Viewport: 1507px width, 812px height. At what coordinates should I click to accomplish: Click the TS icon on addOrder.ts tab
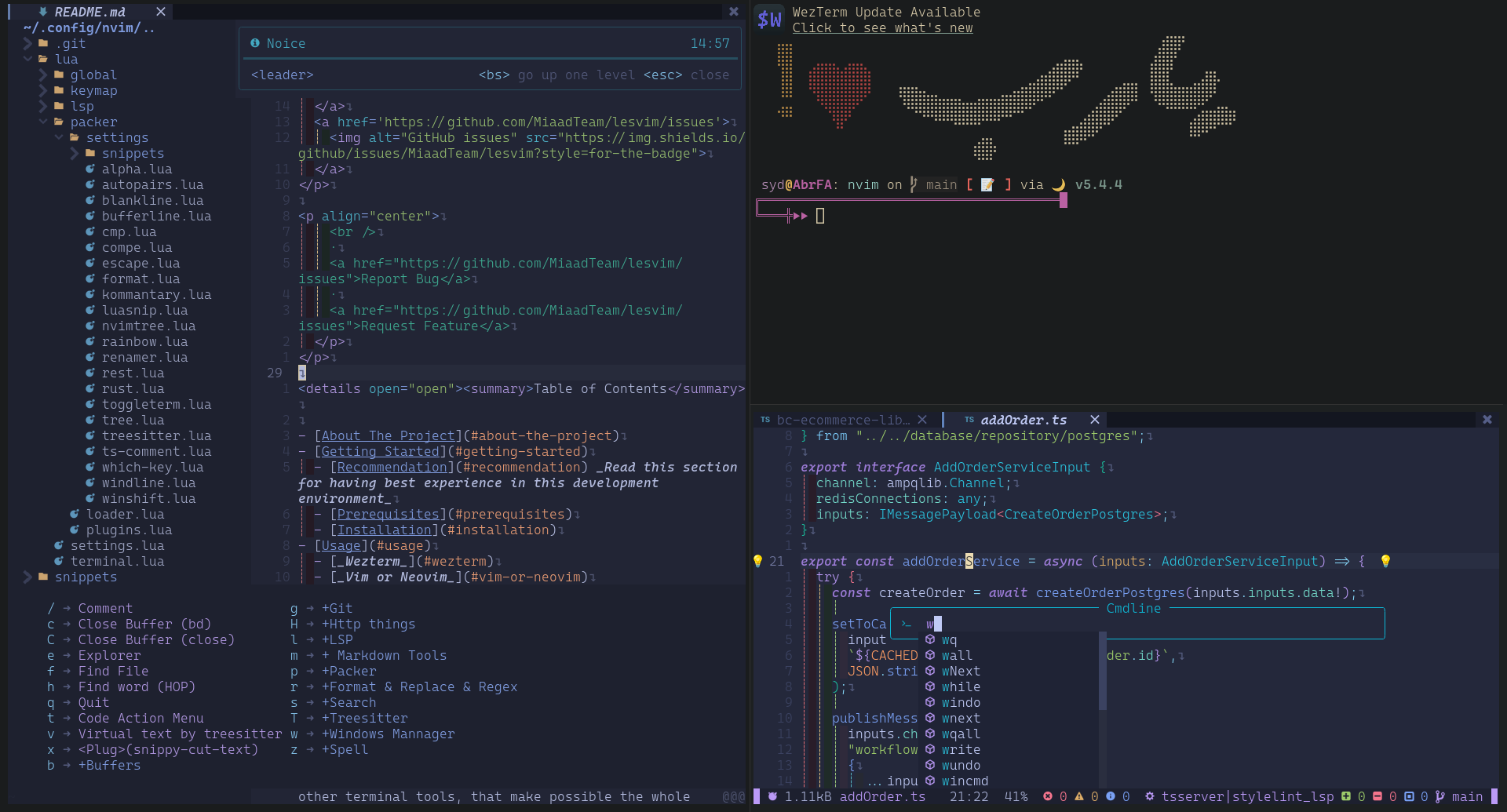click(969, 420)
